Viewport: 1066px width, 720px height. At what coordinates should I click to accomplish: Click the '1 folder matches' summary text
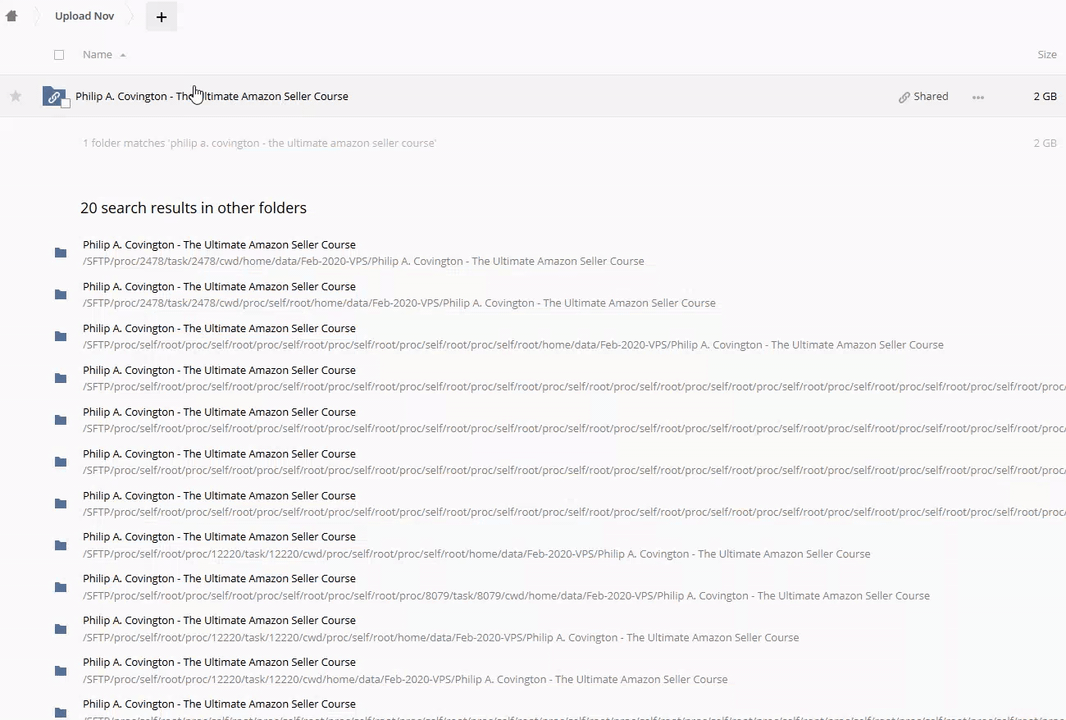[x=259, y=143]
